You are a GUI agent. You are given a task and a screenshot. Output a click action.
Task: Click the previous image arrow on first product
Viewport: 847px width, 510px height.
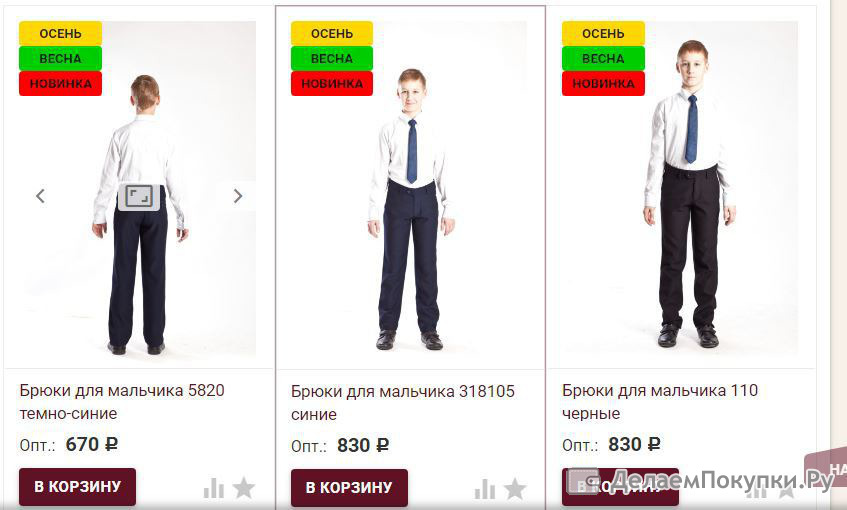coord(40,196)
